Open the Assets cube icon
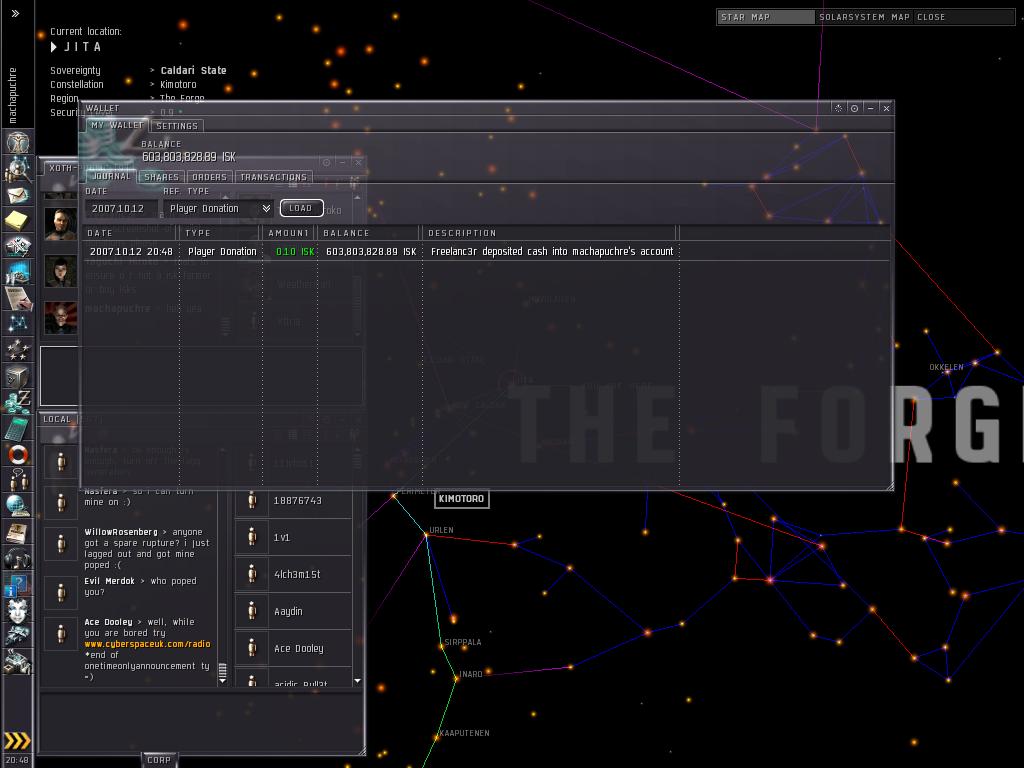This screenshot has width=1024, height=768. tap(18, 376)
